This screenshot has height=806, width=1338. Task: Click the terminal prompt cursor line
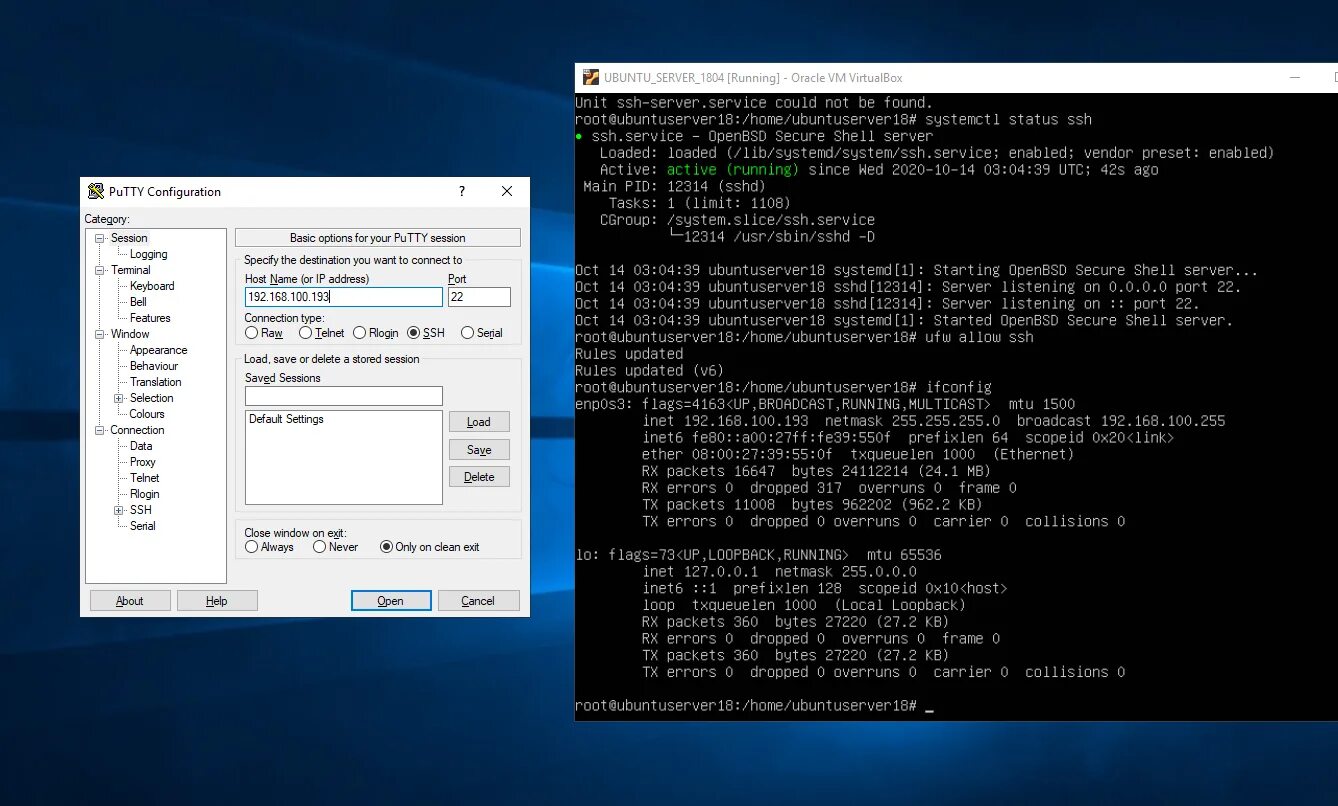(754, 706)
